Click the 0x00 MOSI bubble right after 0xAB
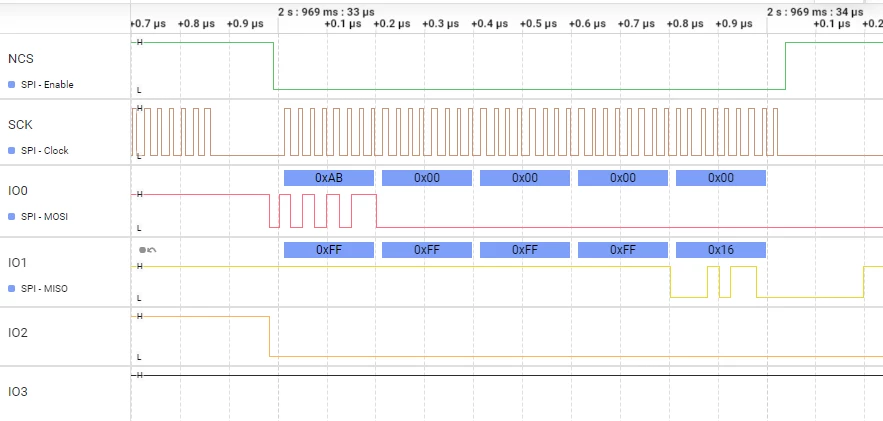The image size is (883, 421). click(x=427, y=178)
